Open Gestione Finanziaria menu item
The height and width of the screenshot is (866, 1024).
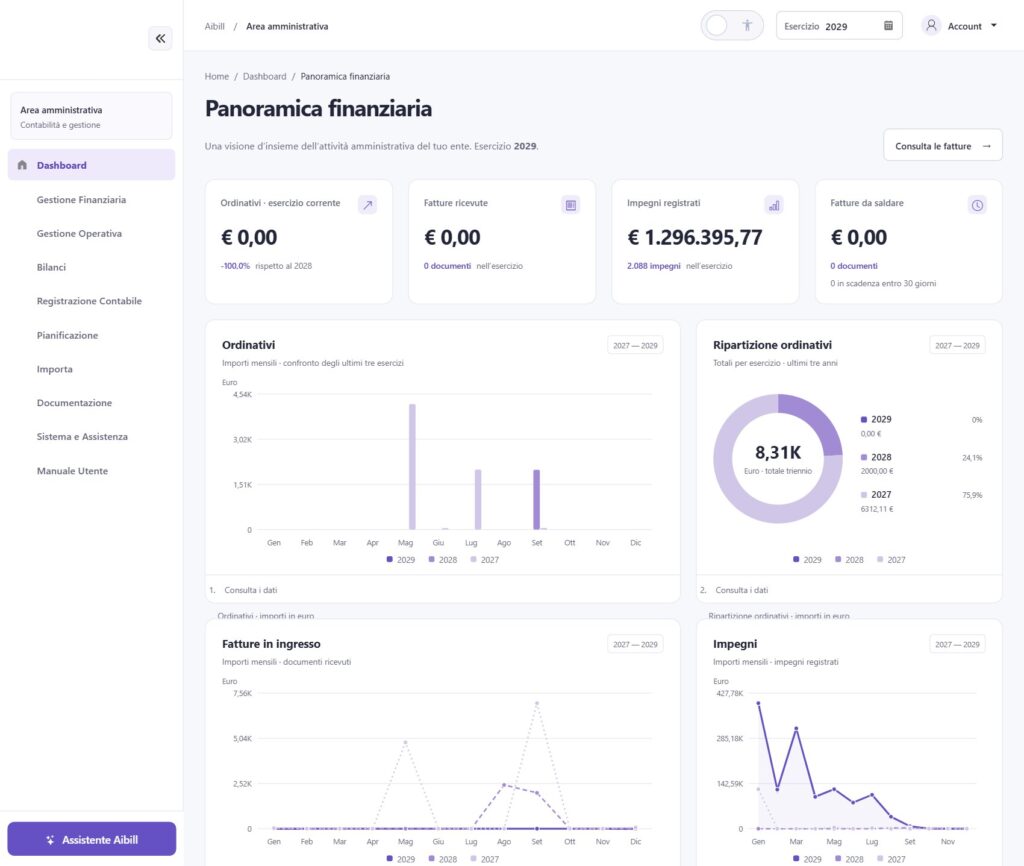pos(81,199)
